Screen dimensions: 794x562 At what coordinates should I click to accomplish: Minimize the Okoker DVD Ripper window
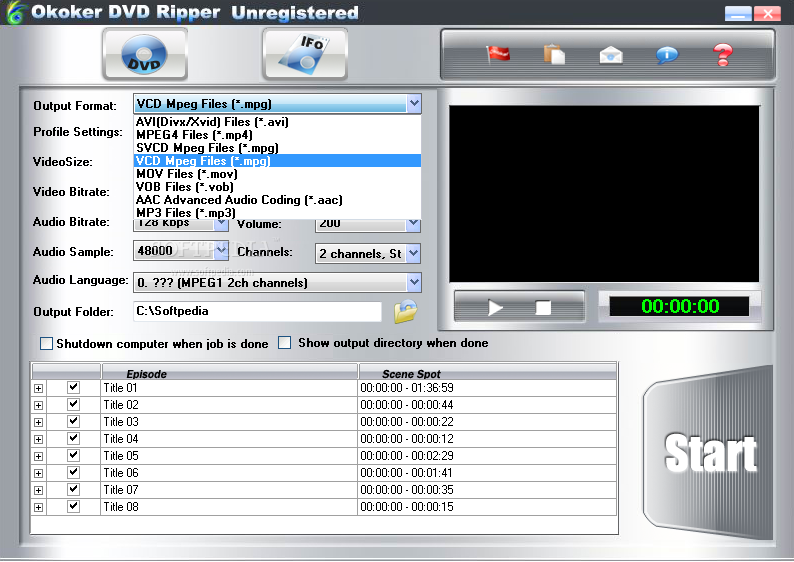(738, 13)
